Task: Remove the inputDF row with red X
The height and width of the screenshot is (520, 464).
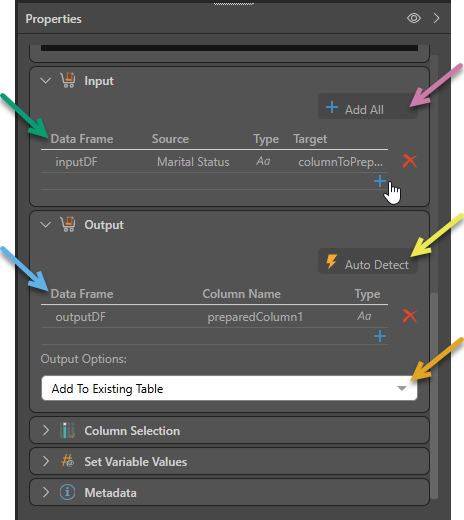Action: 410,161
